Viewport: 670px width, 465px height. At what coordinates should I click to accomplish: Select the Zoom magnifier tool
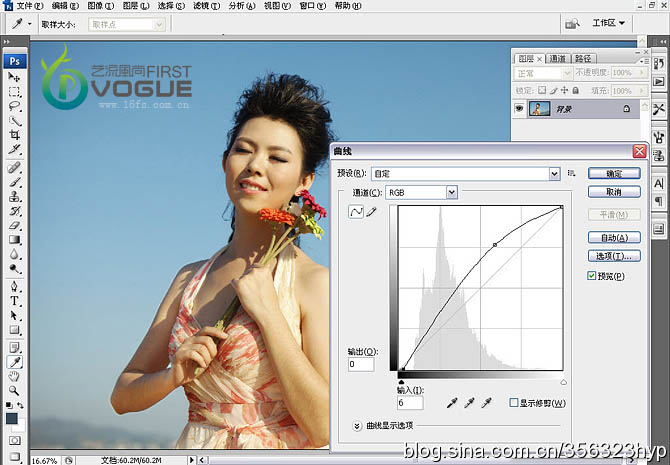[x=14, y=390]
